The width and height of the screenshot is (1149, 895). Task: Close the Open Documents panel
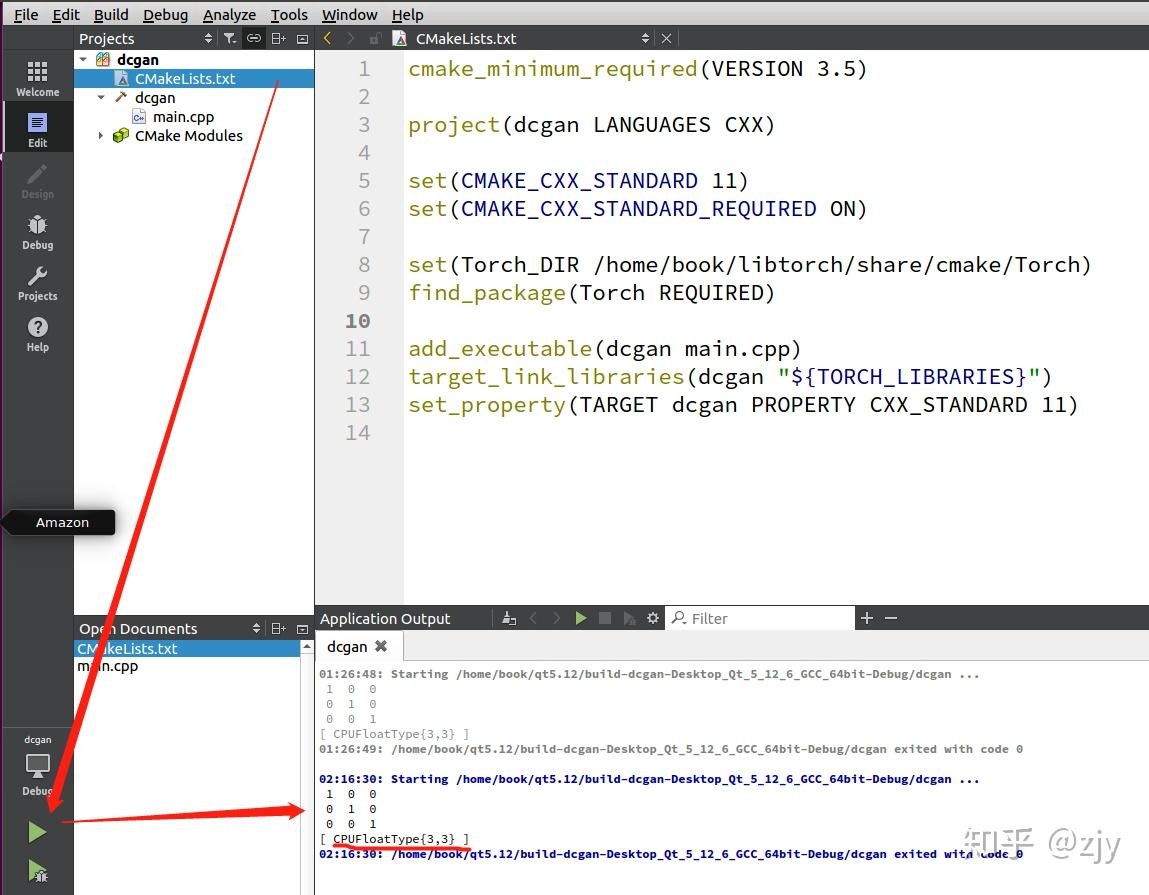(x=302, y=628)
